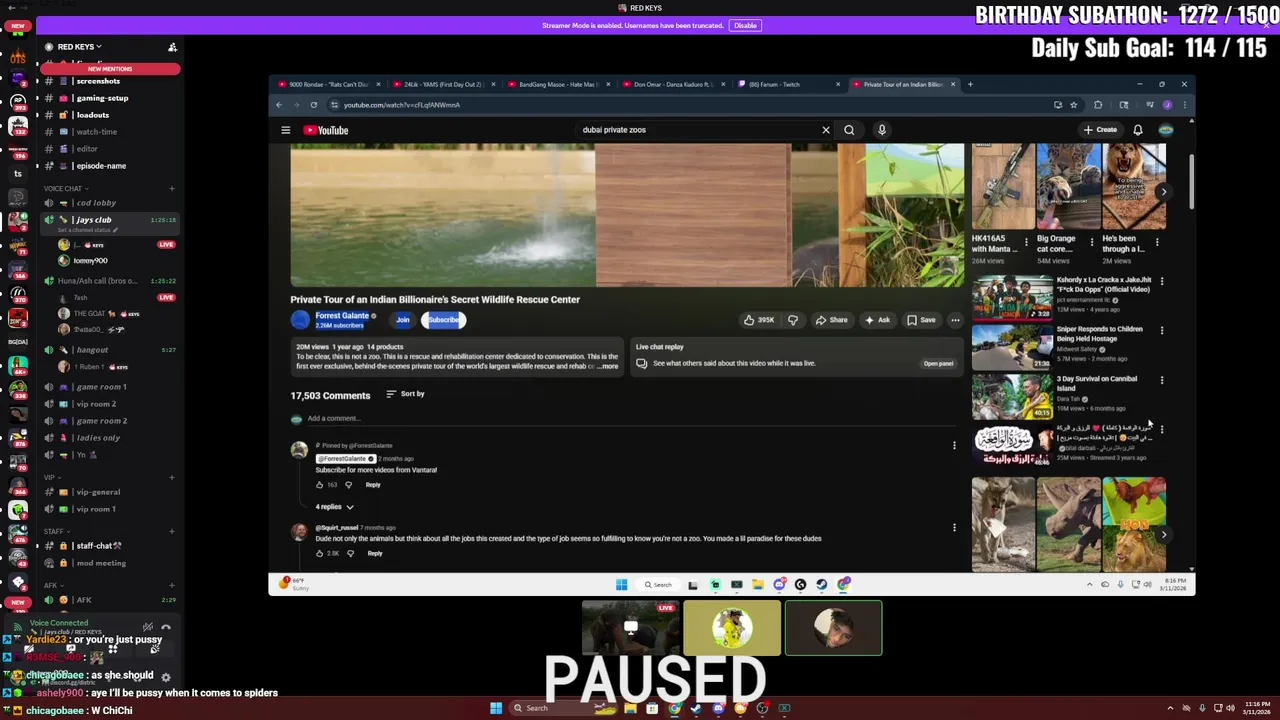
Task: Click the Join channel membership button
Action: pos(403,320)
